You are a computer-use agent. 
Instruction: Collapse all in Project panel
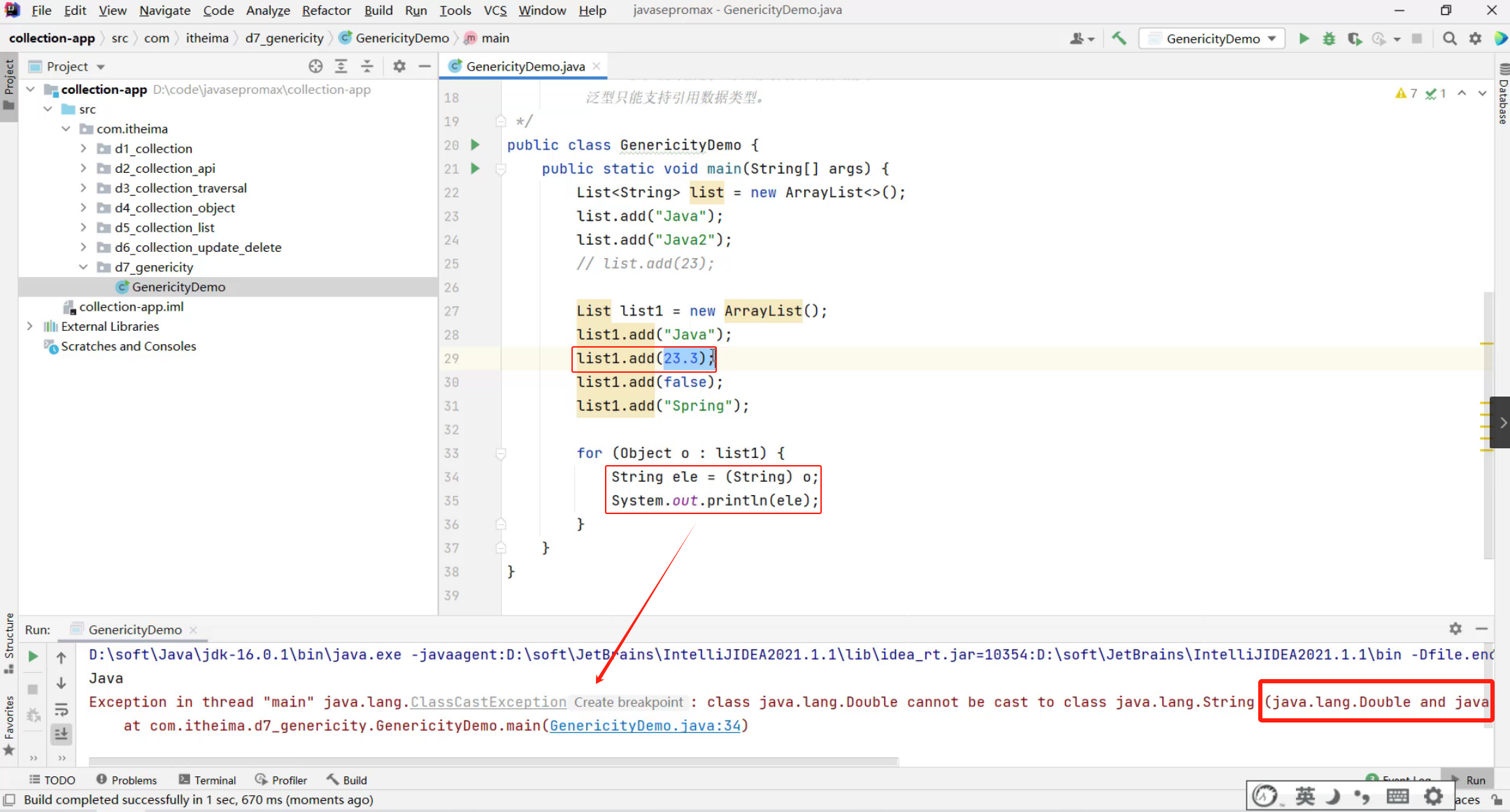click(367, 66)
